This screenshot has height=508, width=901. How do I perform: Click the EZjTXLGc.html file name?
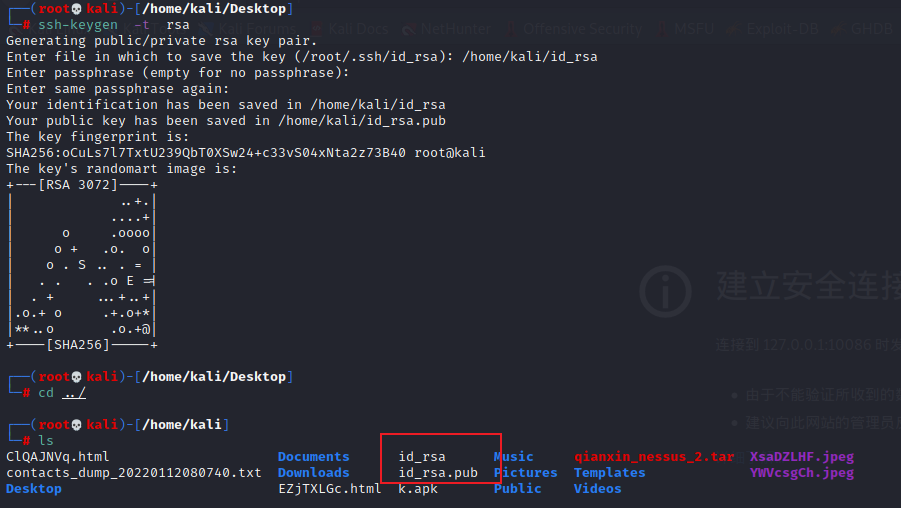click(x=330, y=489)
